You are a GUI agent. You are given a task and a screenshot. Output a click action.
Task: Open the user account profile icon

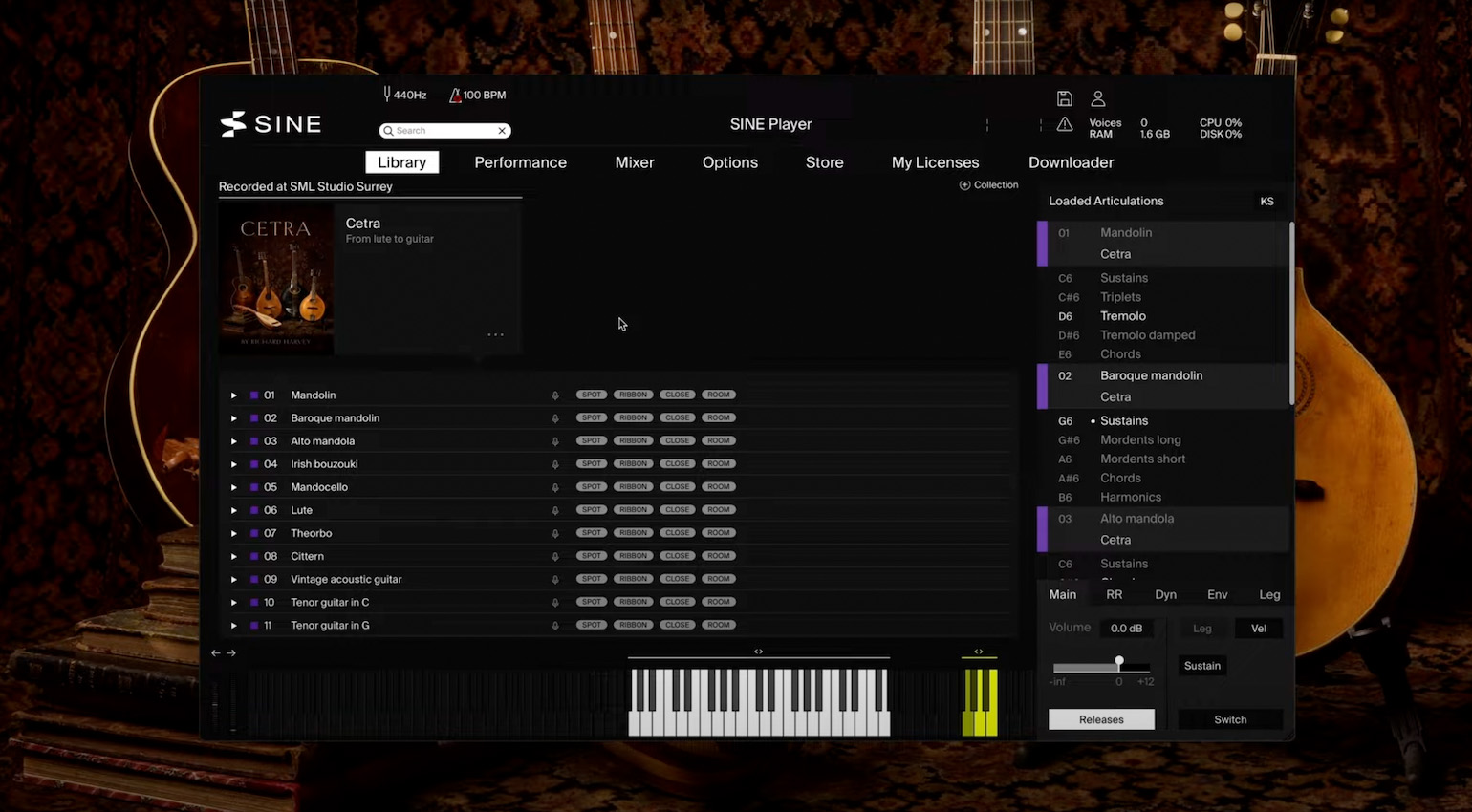coord(1098,98)
